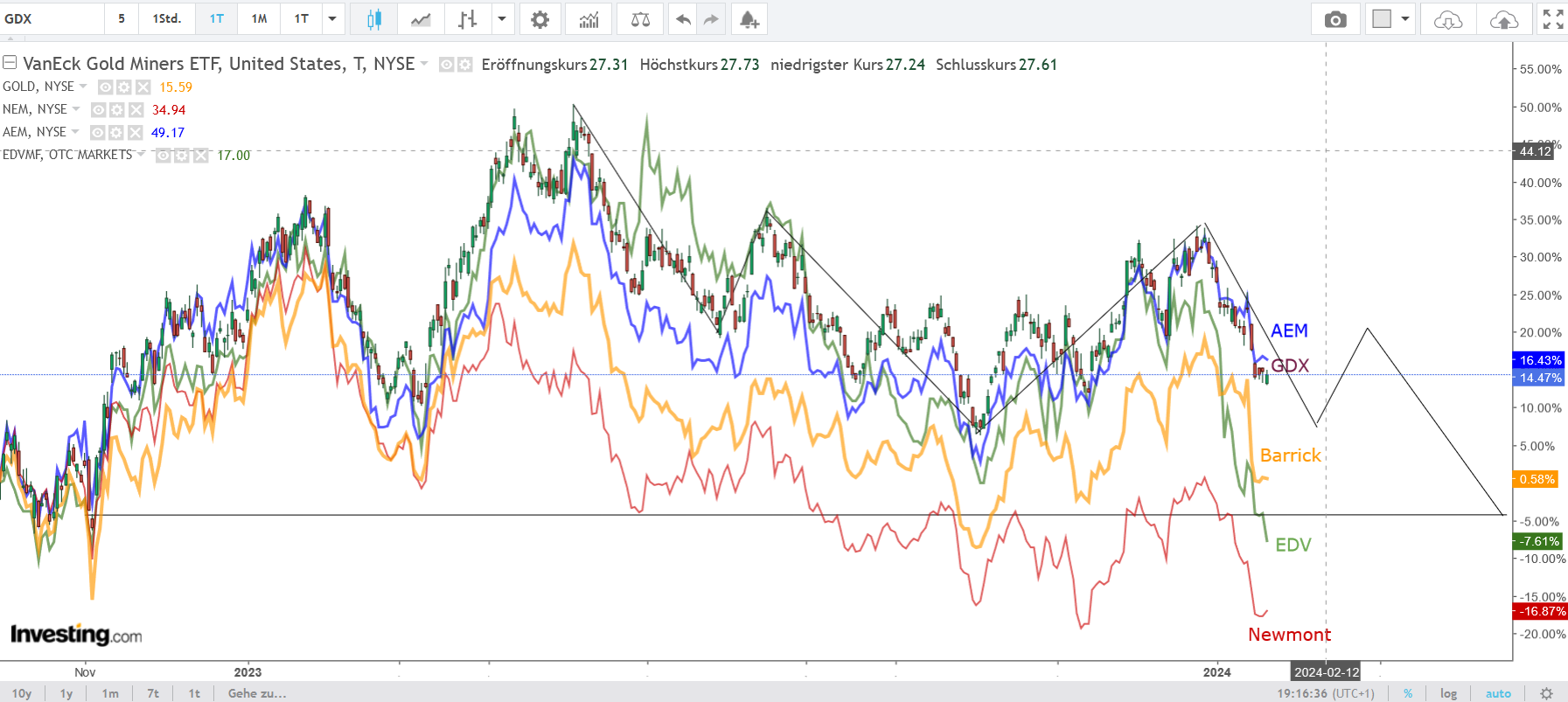The height and width of the screenshot is (702, 1568).
Task: Hide the GOLD, NYSE series with eye icon
Action: click(x=105, y=87)
